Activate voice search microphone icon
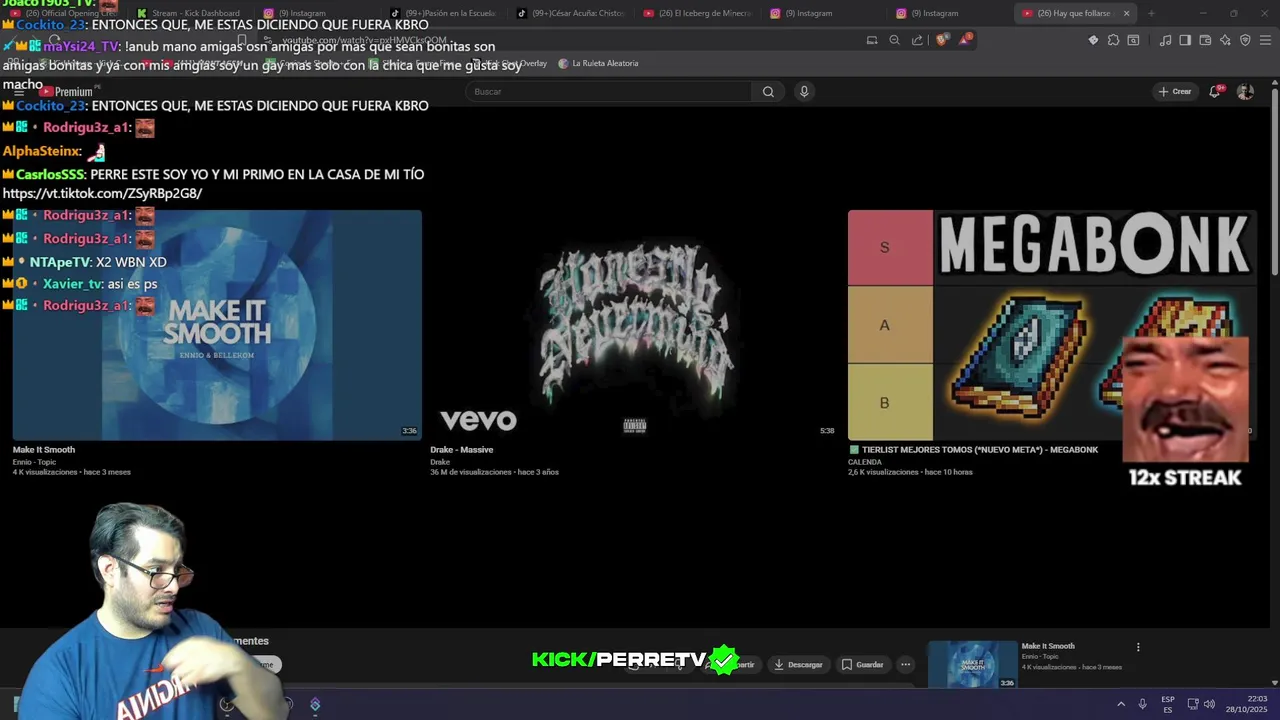1280x720 pixels. (803, 92)
